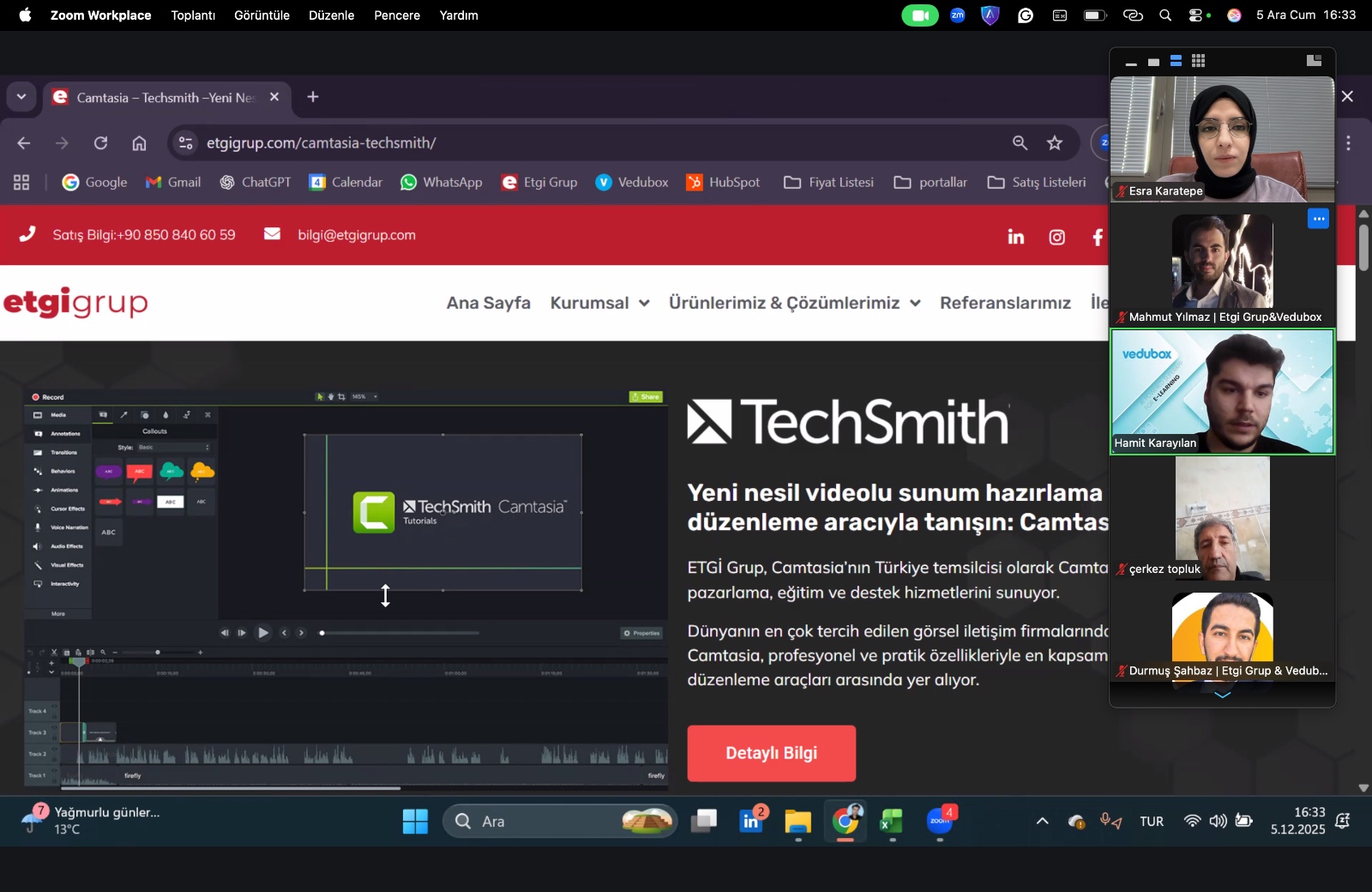Select the stacked strip video view icon
This screenshot has width=1372, height=892.
(1176, 61)
